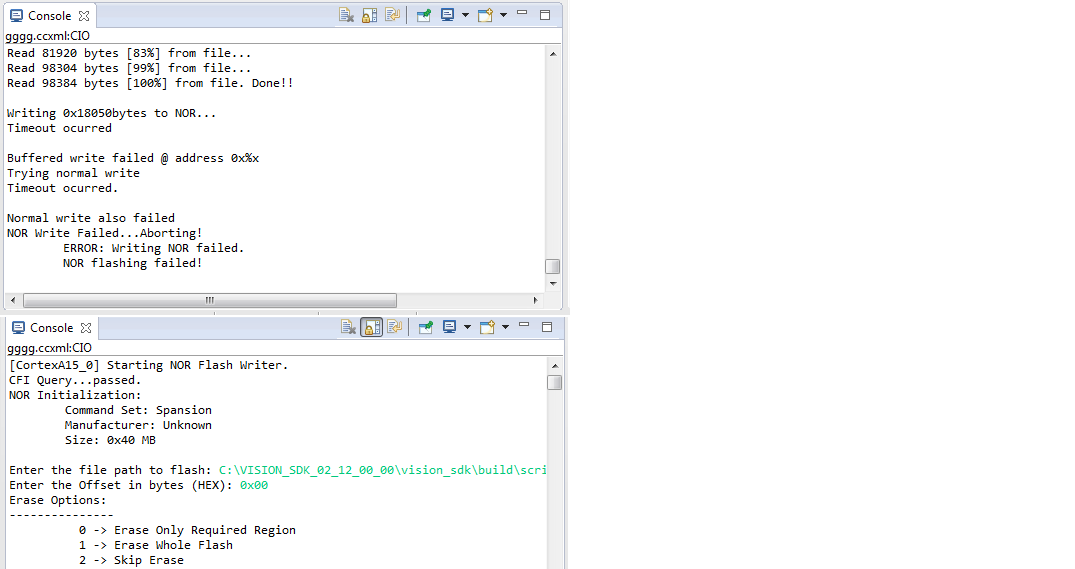Disable Scroll Lock in bottom console
The height and width of the screenshot is (569, 1075).
point(372,327)
